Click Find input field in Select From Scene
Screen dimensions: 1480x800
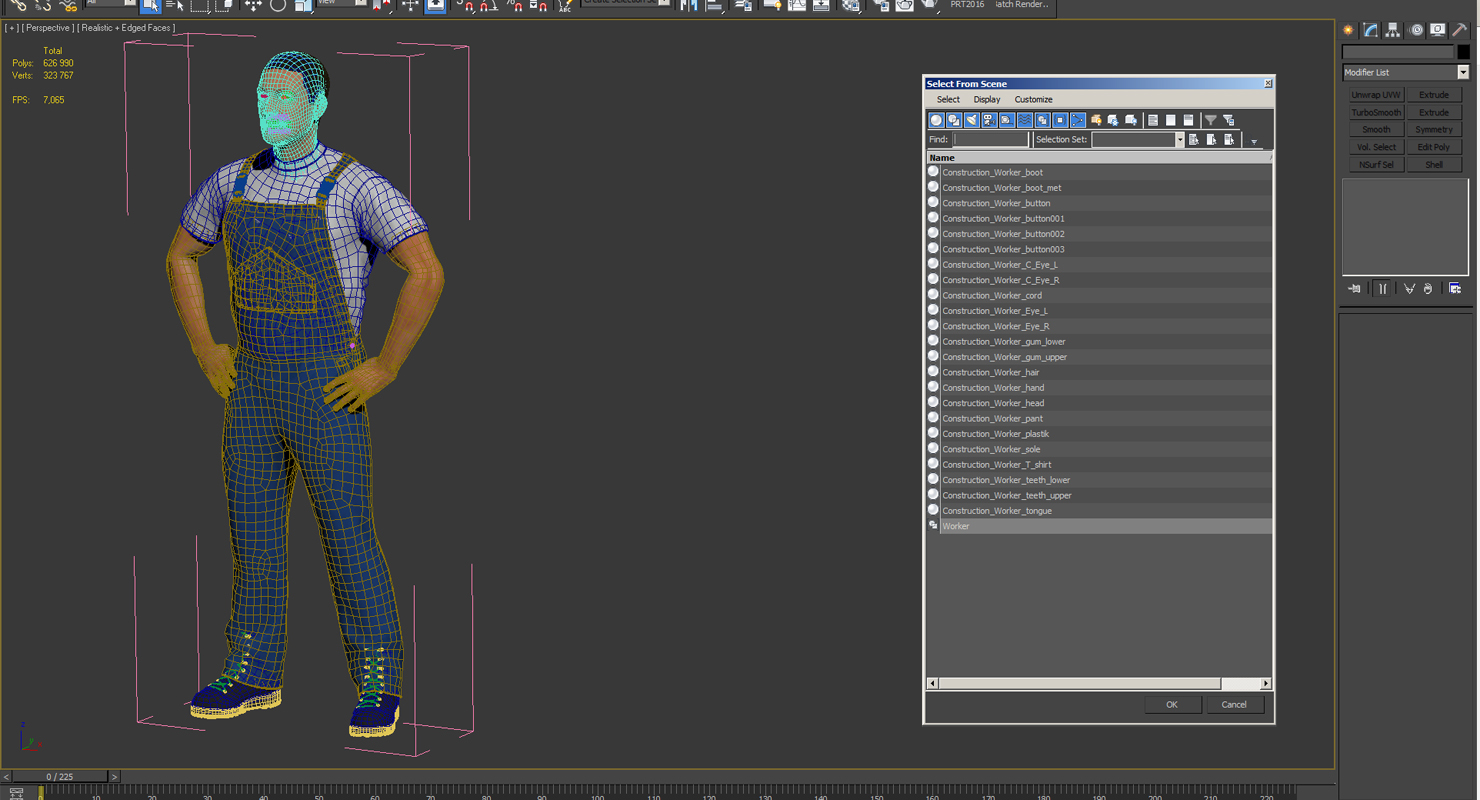point(990,140)
